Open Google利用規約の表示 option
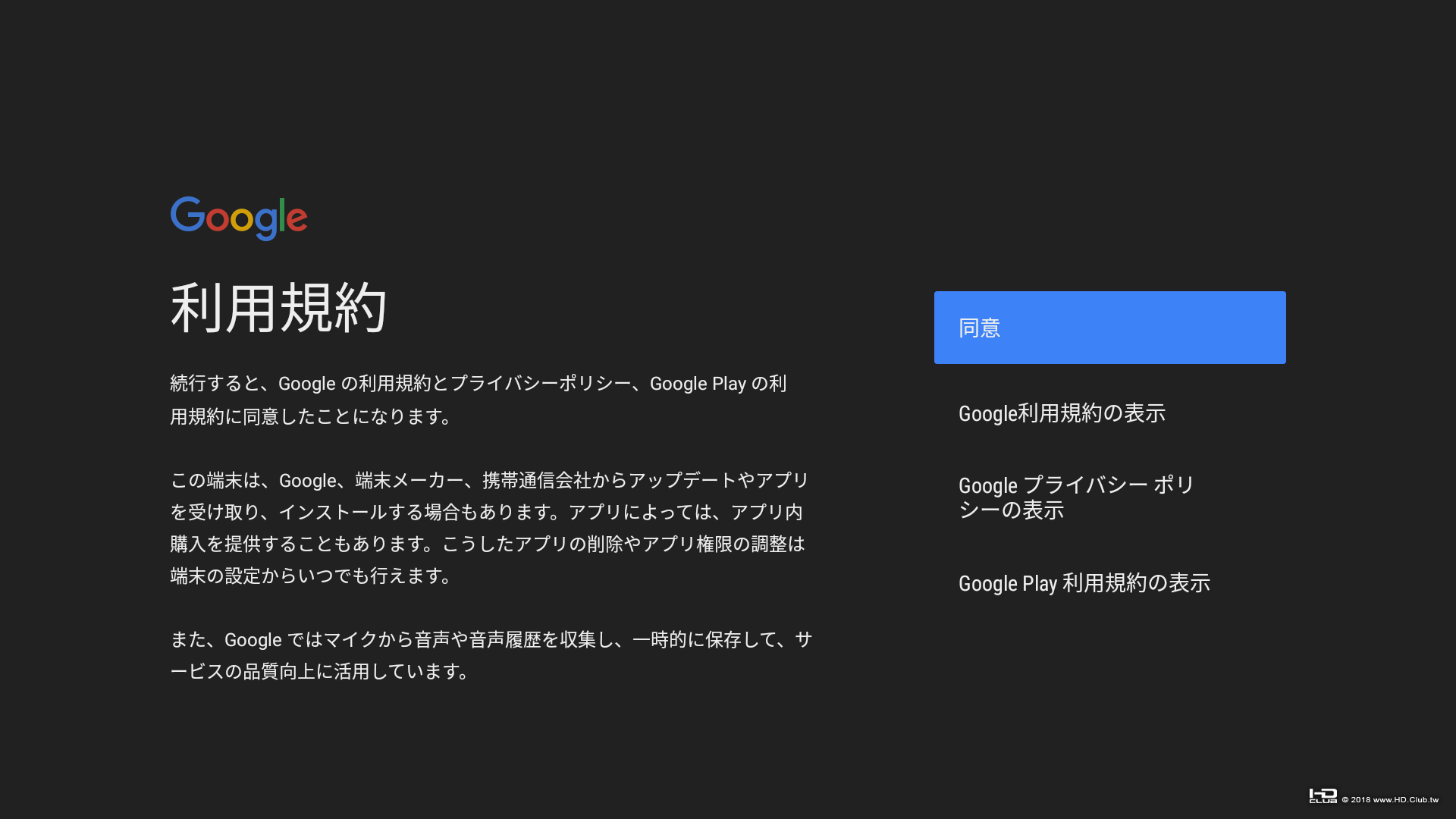Image resolution: width=1456 pixels, height=819 pixels. [1062, 413]
